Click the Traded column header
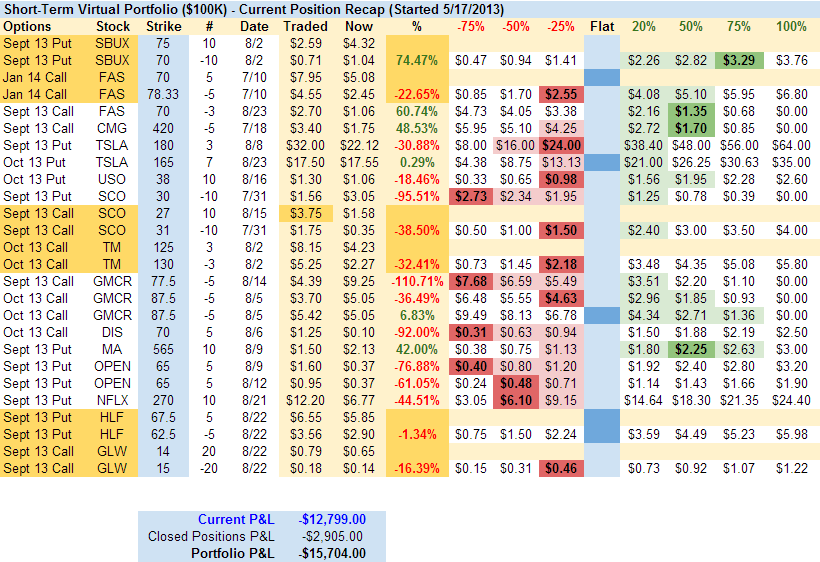The width and height of the screenshot is (820, 562). (x=305, y=26)
